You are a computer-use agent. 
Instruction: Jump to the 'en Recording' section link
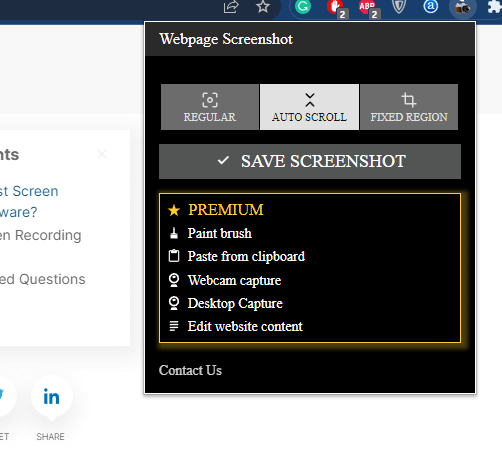click(40, 235)
